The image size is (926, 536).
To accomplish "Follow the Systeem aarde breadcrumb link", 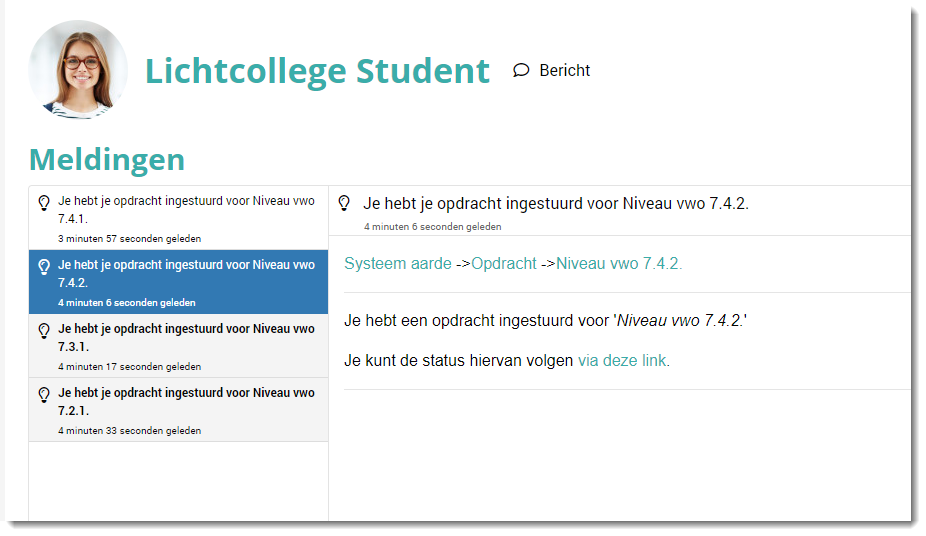I will coord(398,264).
